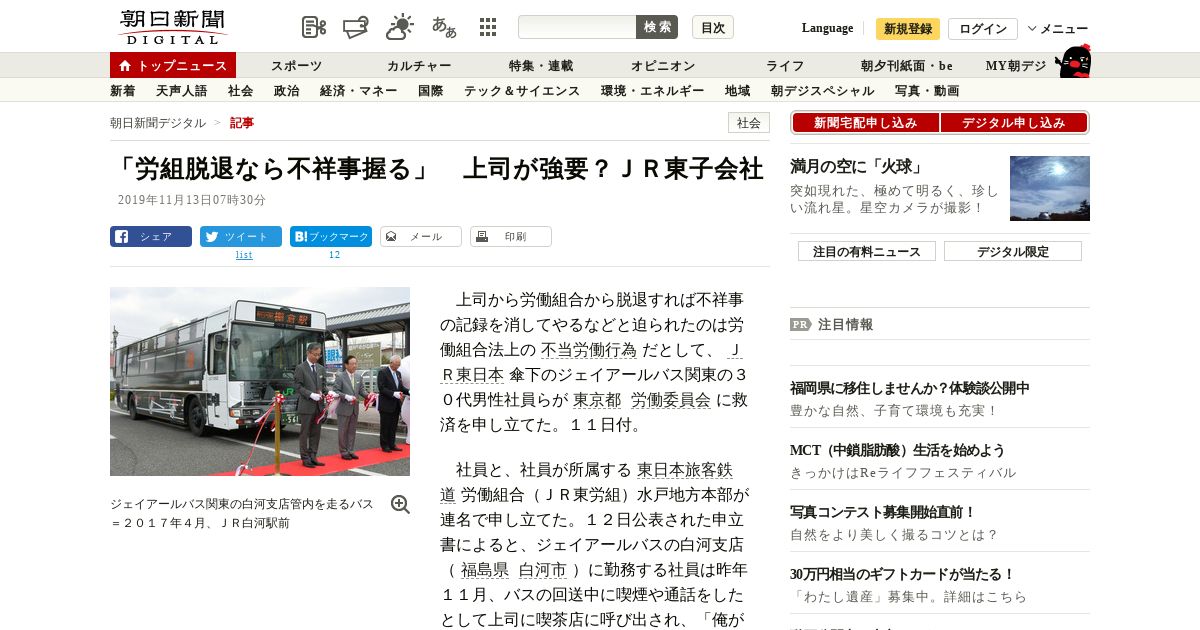This screenshot has height=630, width=1200.
Task: Click 注目の有料ニュース tab
Action: (x=867, y=252)
